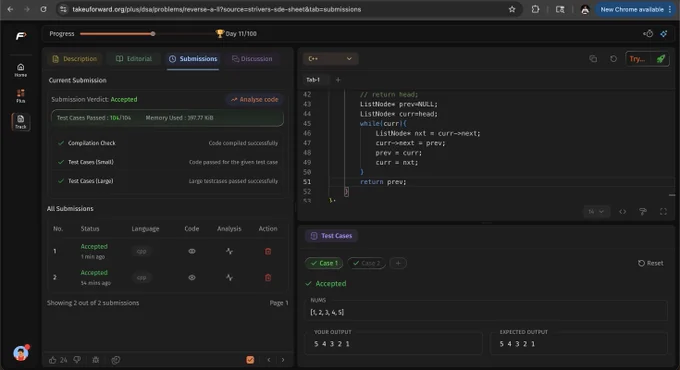Reset code with the refresh icon
The image size is (680, 370).
tap(613, 59)
